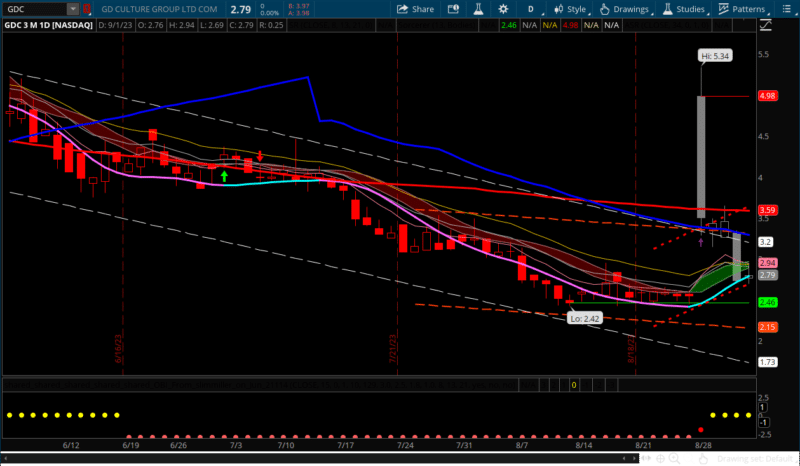Open chart settings gear icon
The height and width of the screenshot is (466, 800).
[x=503, y=9]
